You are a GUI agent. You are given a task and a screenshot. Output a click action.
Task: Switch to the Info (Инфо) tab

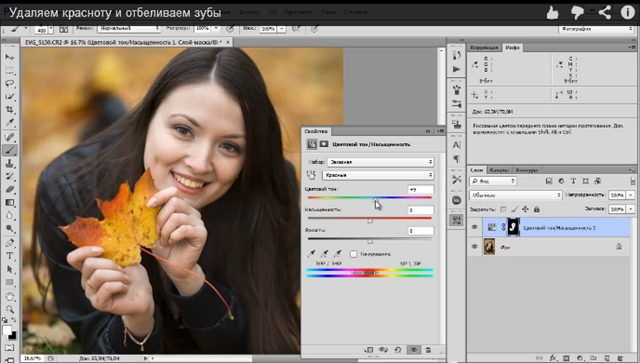[x=512, y=48]
